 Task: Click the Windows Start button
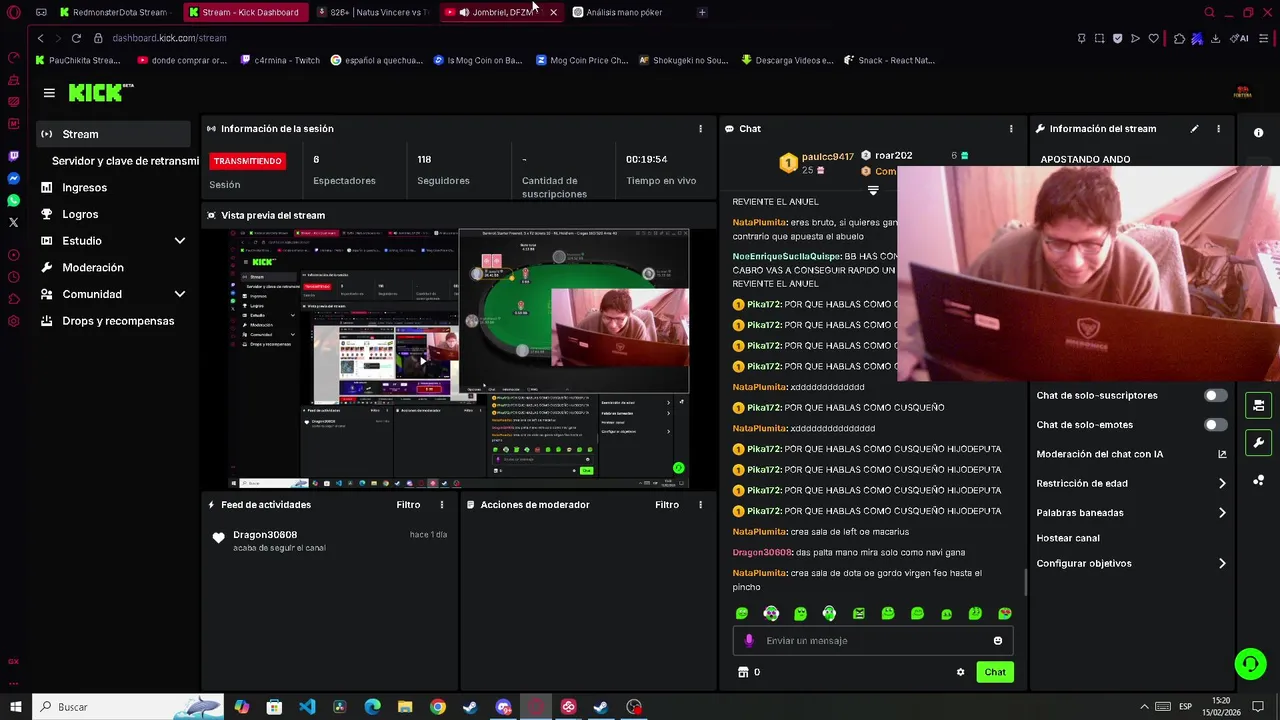tap(15, 707)
